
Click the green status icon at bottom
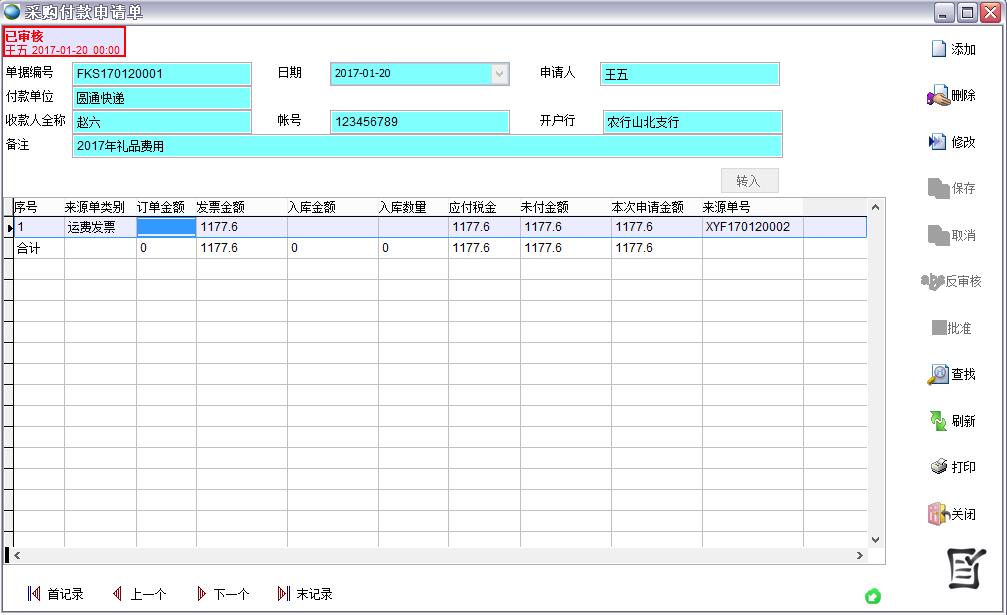coord(872,596)
